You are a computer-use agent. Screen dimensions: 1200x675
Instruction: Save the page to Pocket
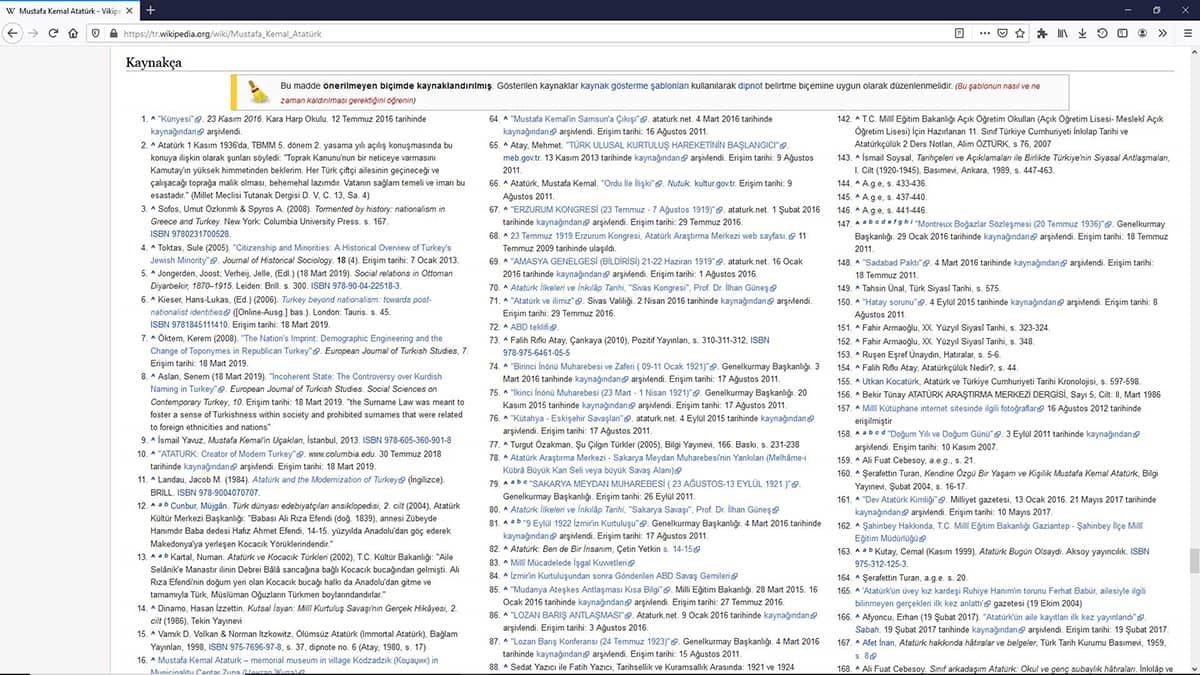click(1002, 33)
